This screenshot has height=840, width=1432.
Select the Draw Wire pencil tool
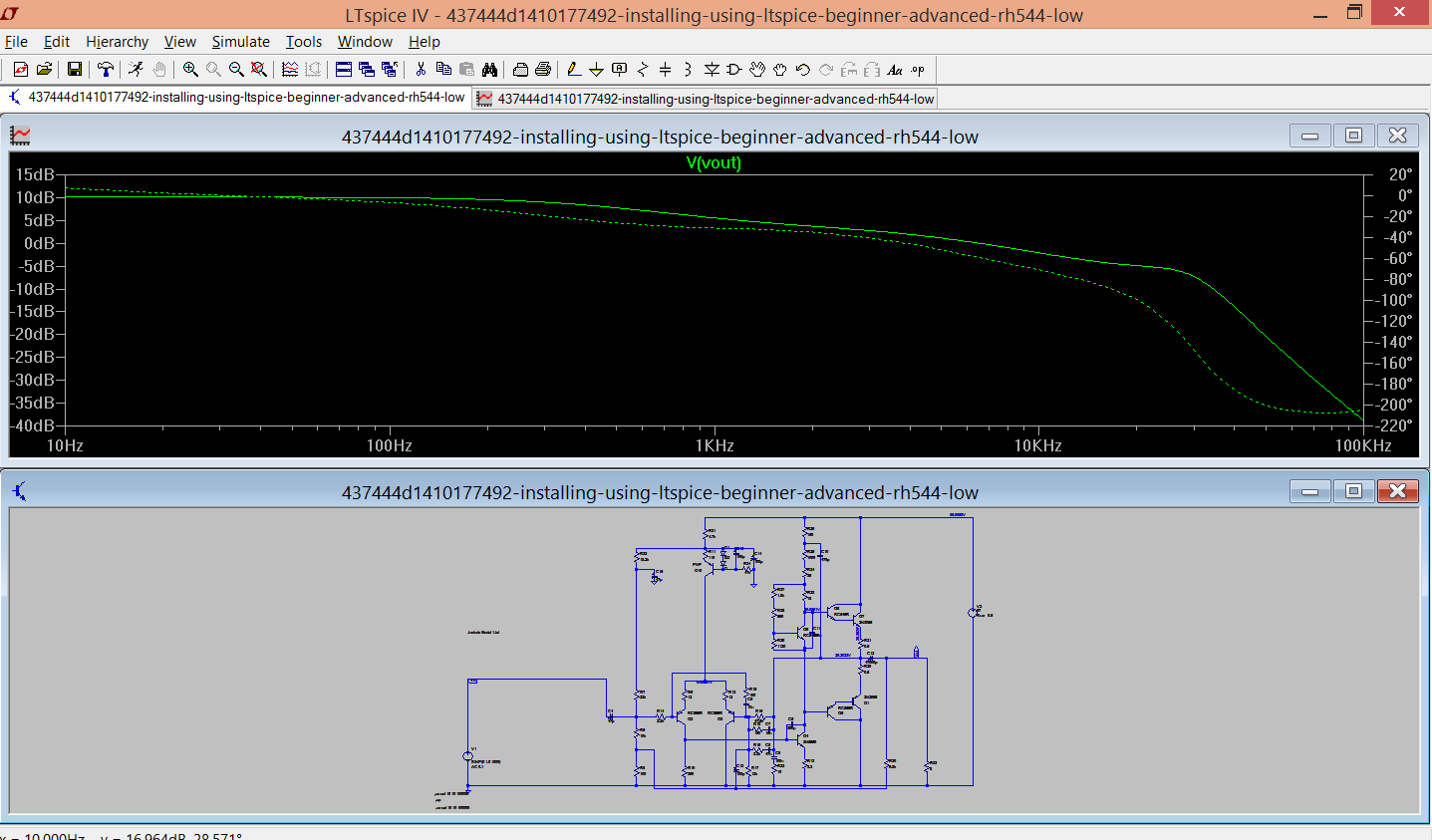pyautogui.click(x=573, y=69)
